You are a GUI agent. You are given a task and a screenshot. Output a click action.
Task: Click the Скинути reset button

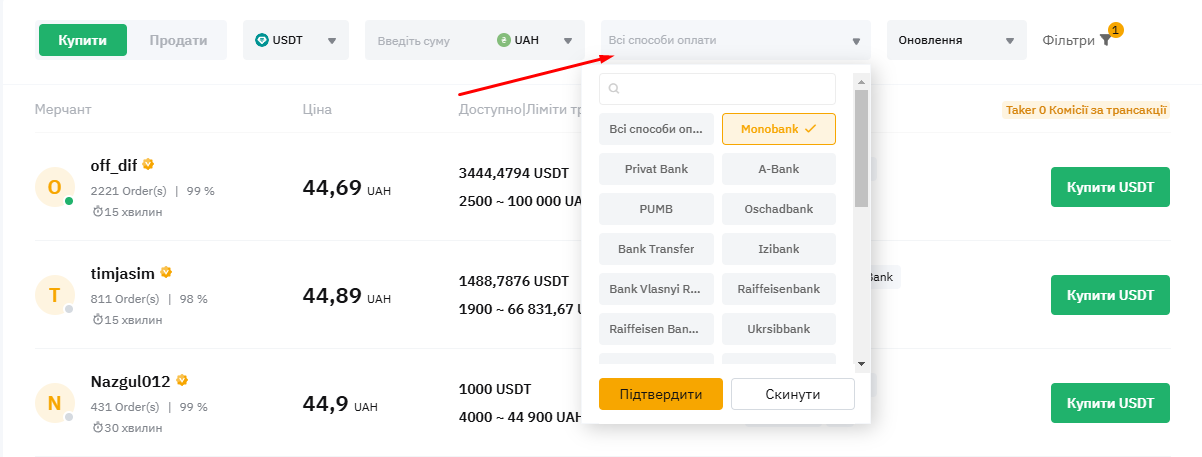[793, 394]
